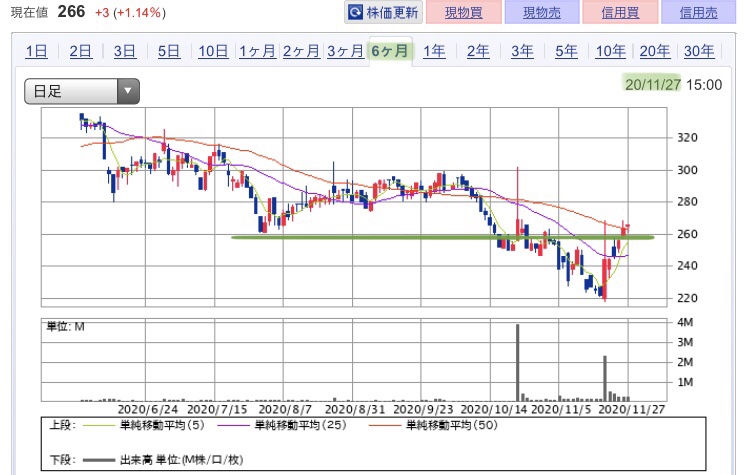Select the 1ヶ月 period tab
The height and width of the screenshot is (475, 749).
point(257,51)
